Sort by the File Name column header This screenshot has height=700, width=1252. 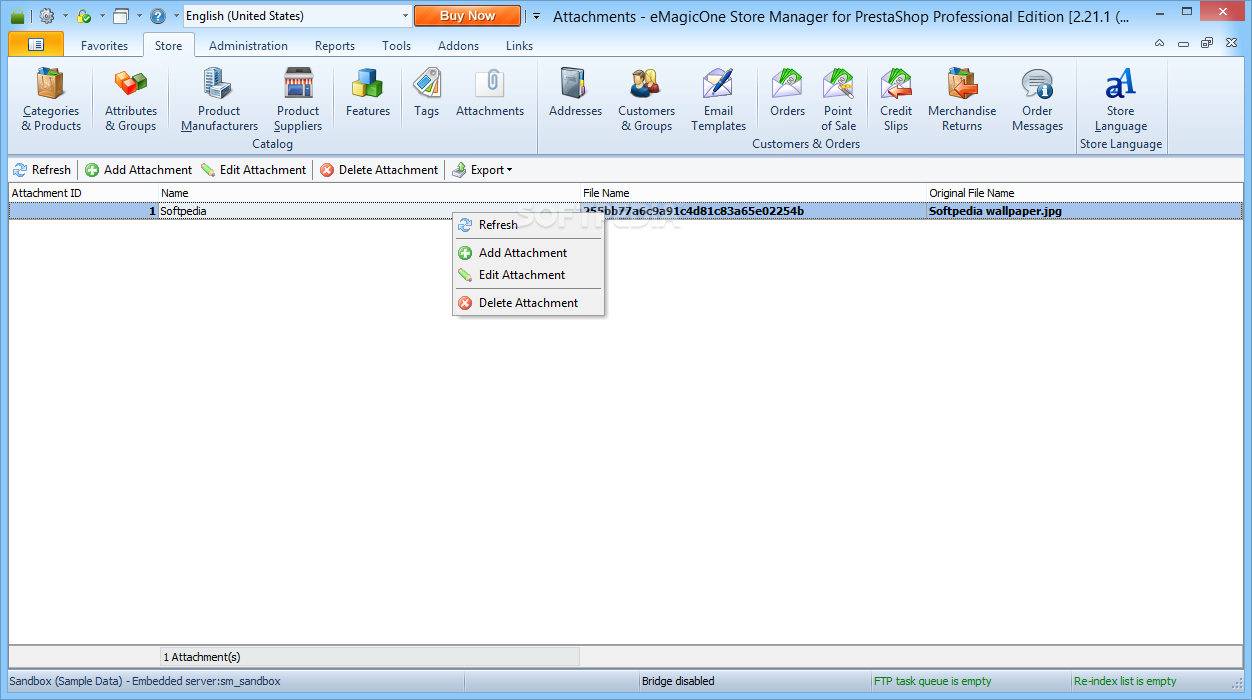coord(754,193)
